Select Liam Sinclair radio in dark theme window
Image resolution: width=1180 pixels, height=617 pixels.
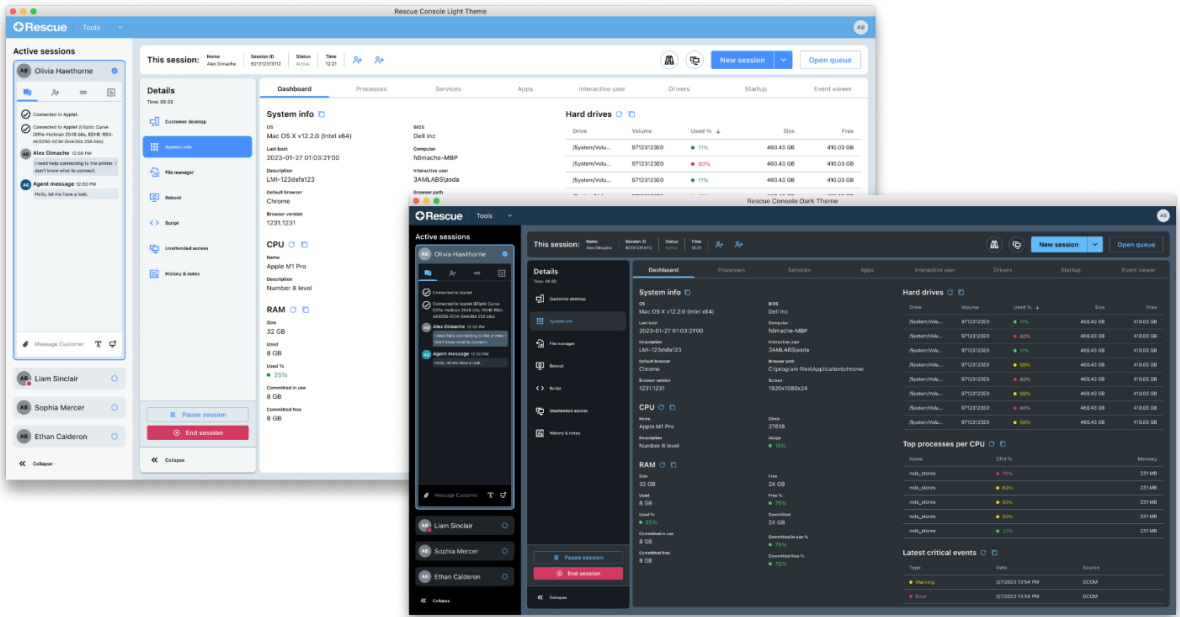point(505,526)
